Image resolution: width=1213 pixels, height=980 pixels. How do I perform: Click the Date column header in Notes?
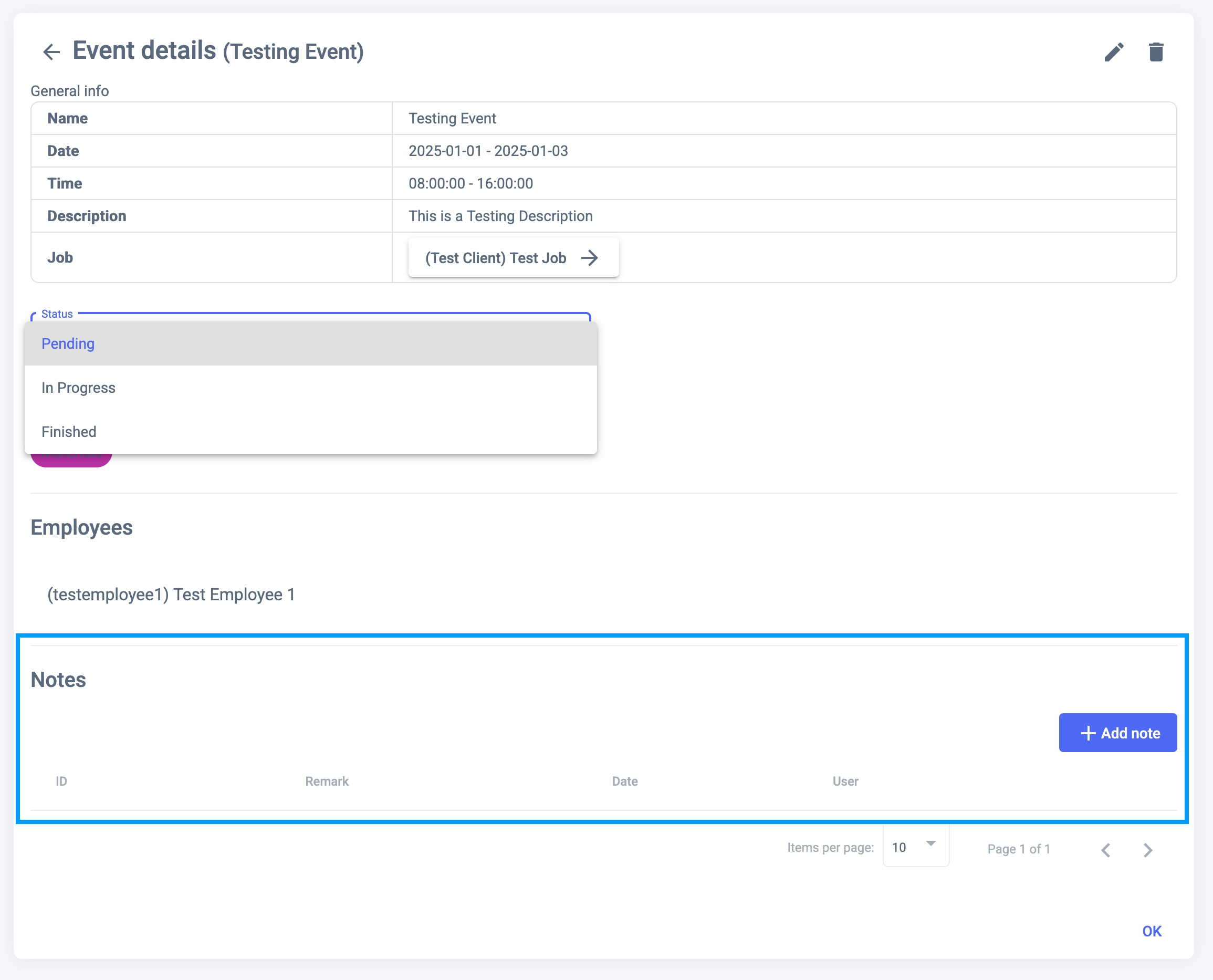[625, 781]
